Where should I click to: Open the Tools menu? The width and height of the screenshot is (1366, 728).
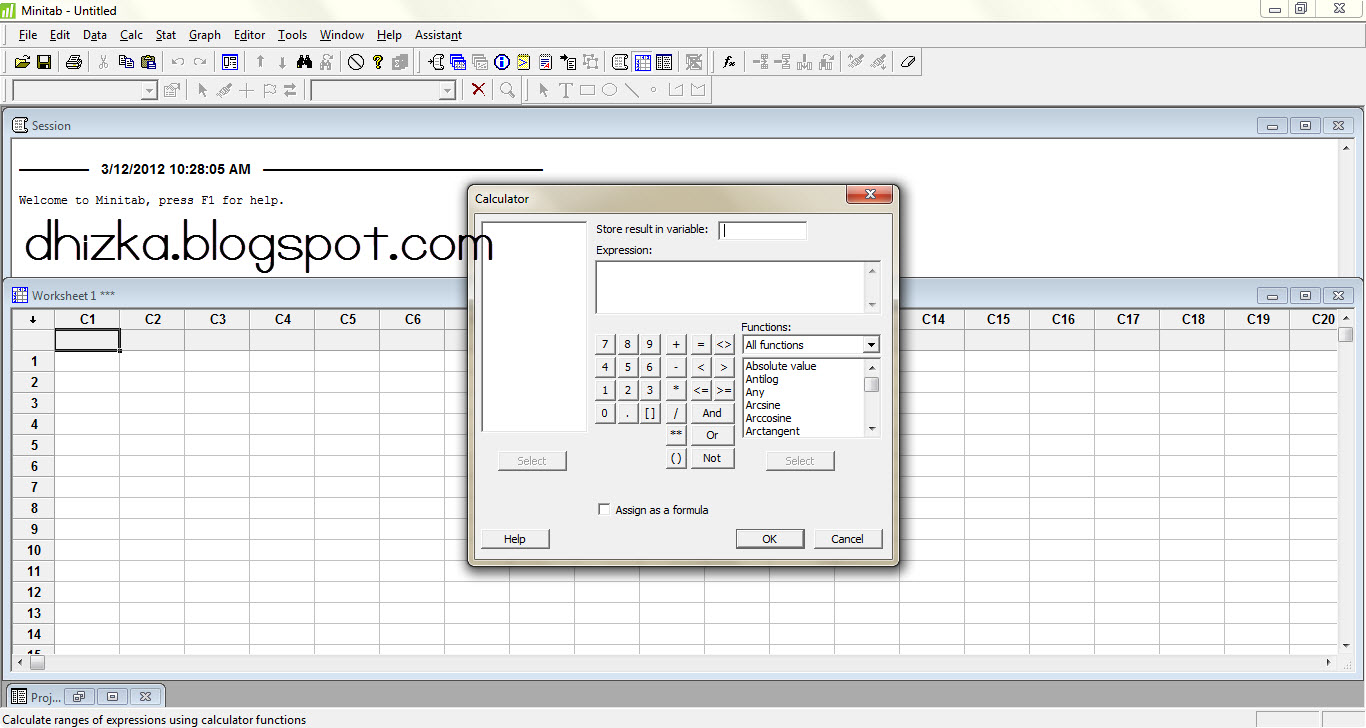(x=293, y=35)
